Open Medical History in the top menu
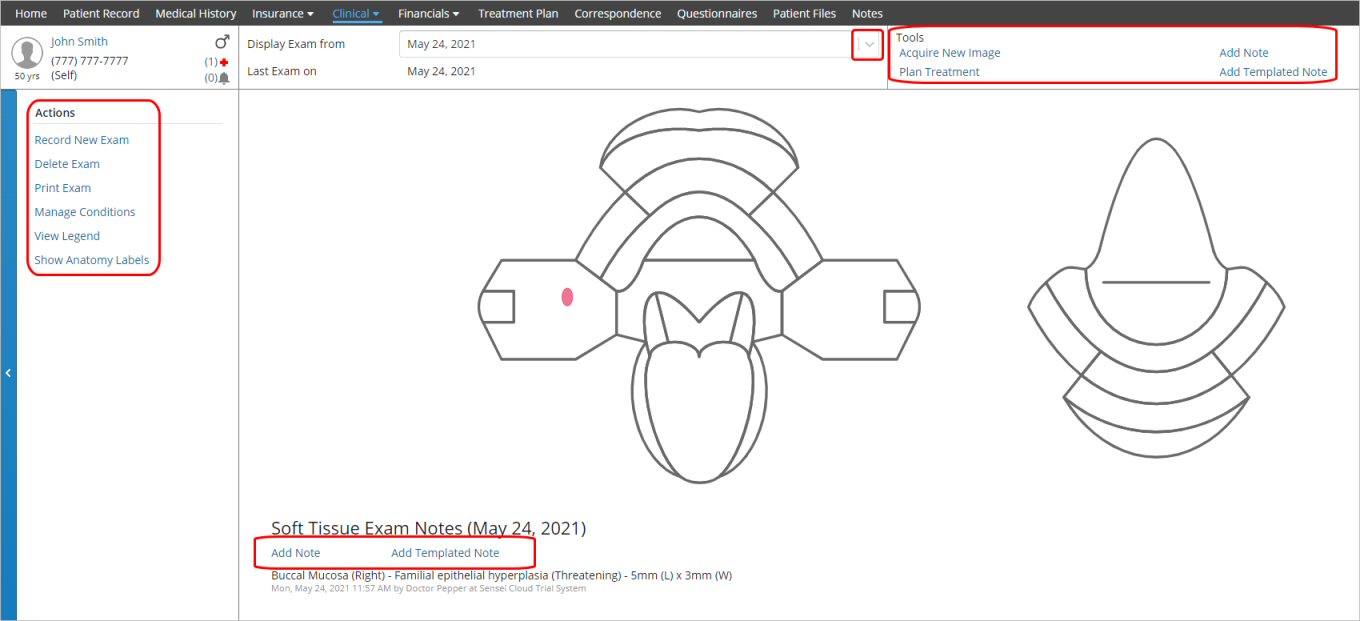The image size is (1360, 621). pyautogui.click(x=196, y=14)
